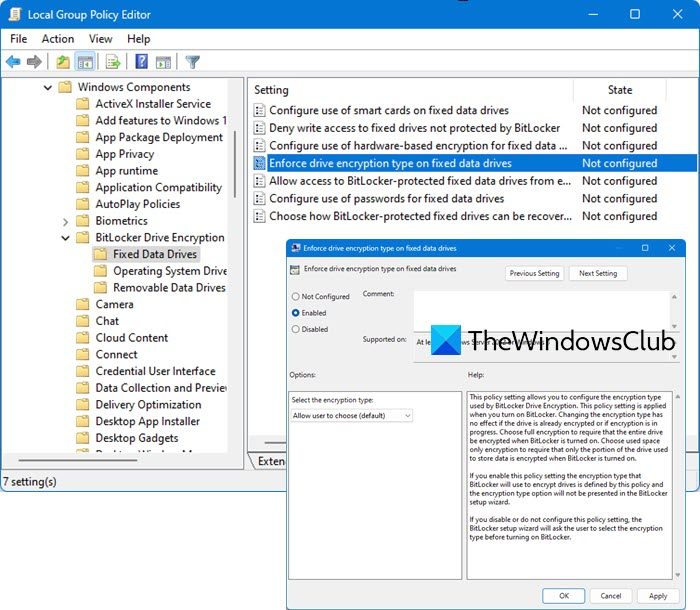The height and width of the screenshot is (610, 700).
Task: Click the Export List toolbar icon
Action: pyautogui.click(x=113, y=62)
